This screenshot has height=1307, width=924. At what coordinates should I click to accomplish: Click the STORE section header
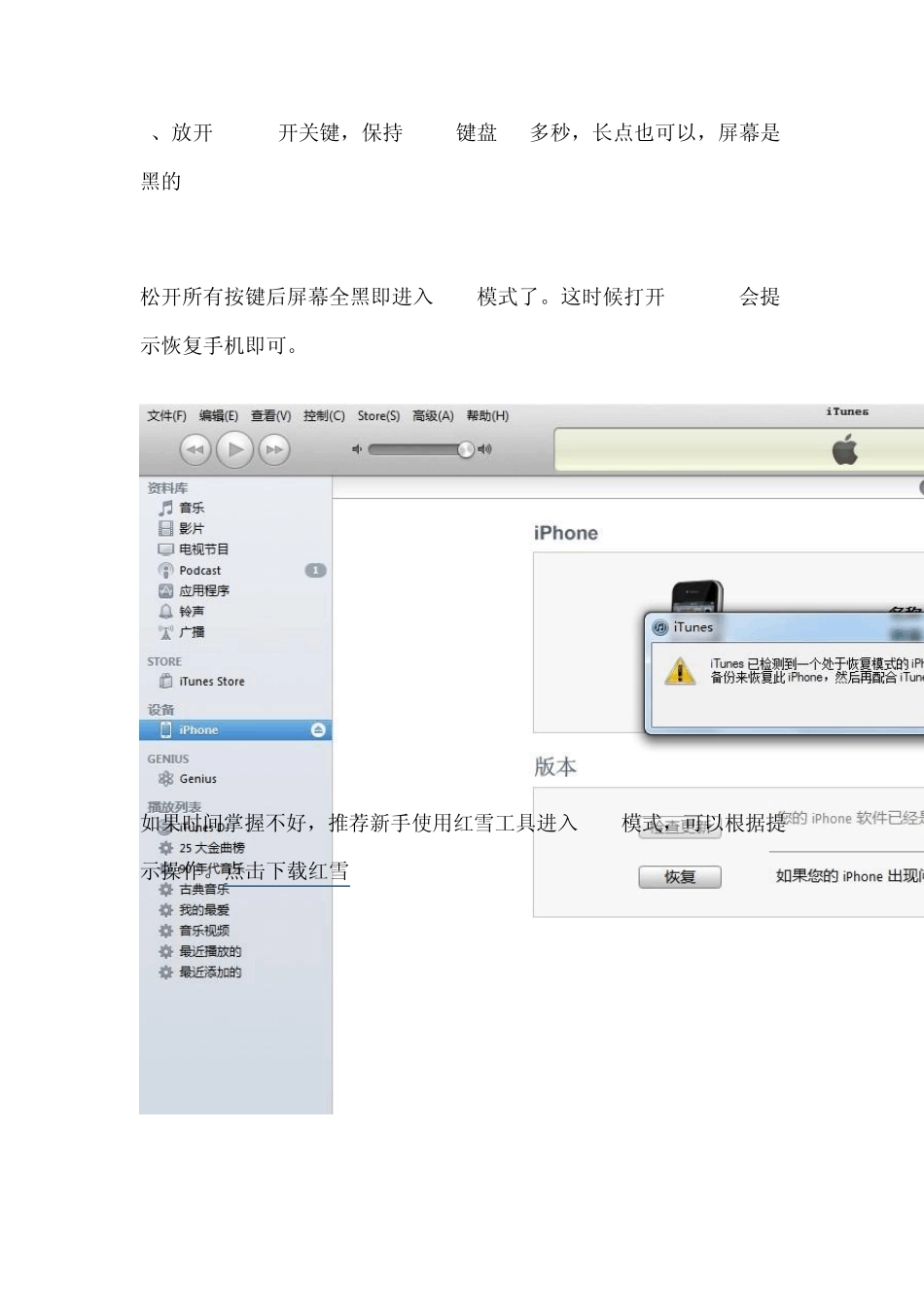pyautogui.click(x=164, y=661)
